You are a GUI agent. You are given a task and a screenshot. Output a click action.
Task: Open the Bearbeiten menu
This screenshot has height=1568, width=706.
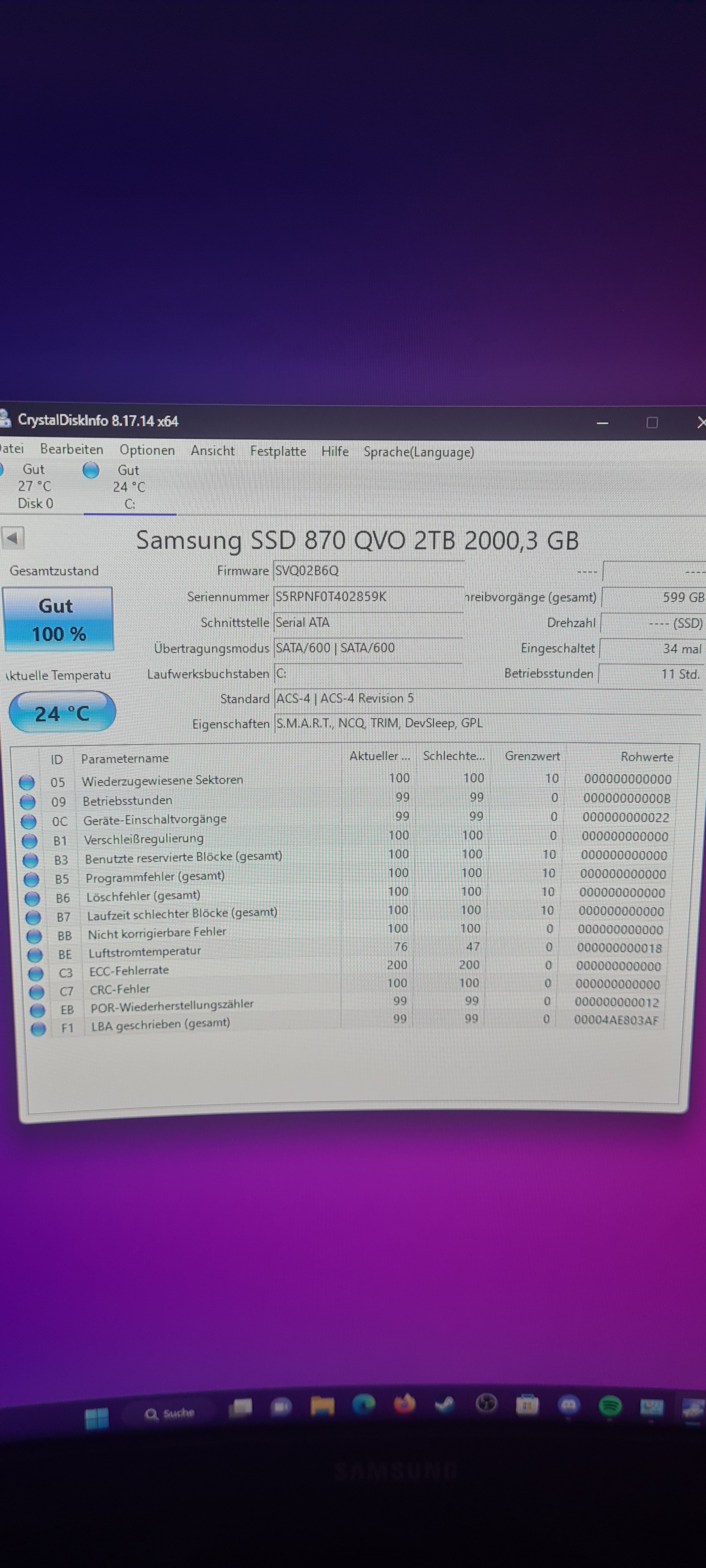coord(72,449)
